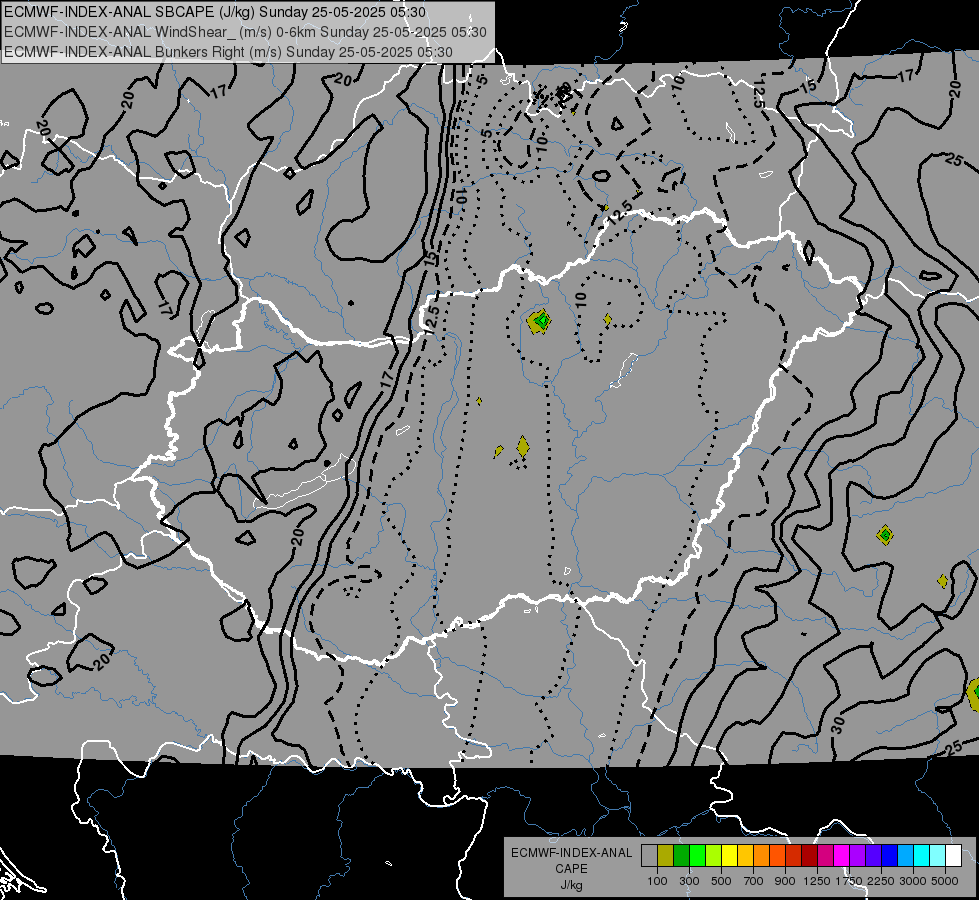Click the WindShear 0-6km title line
The image size is (979, 900).
245,32
